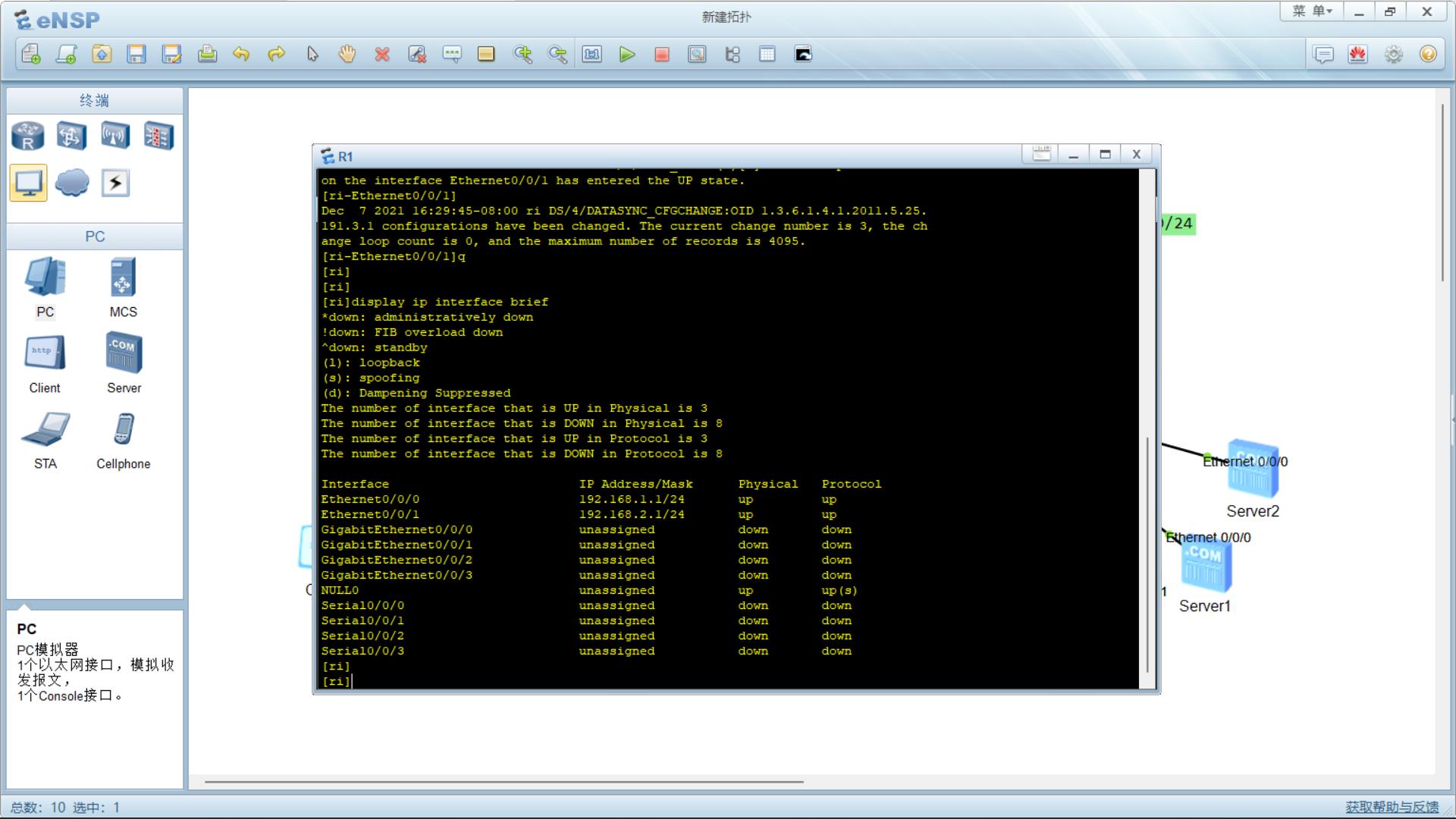Select the Switch device category
Image resolution: width=1456 pixels, height=819 pixels.
coord(71,136)
